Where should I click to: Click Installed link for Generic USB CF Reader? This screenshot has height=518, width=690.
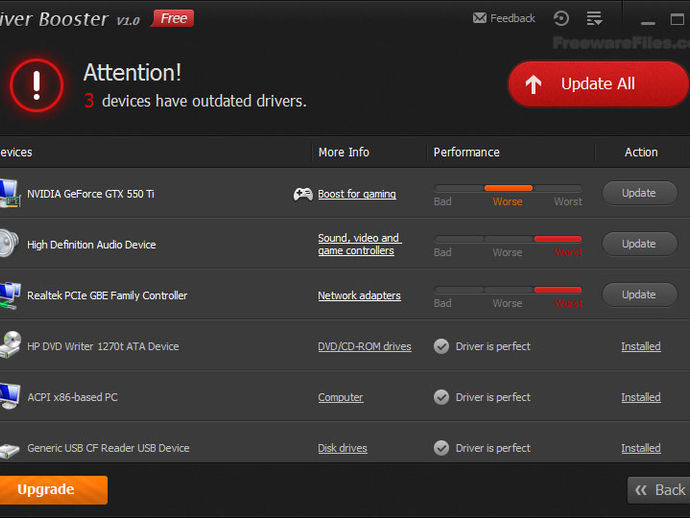[x=641, y=448]
